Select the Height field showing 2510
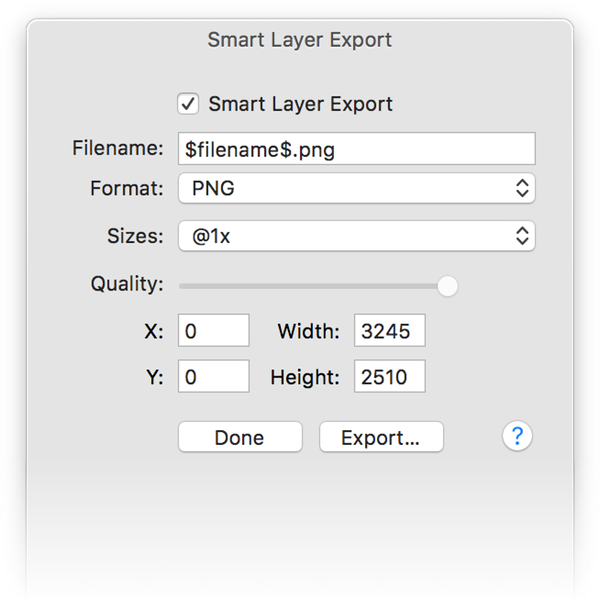The width and height of the screenshot is (600, 598). click(389, 377)
